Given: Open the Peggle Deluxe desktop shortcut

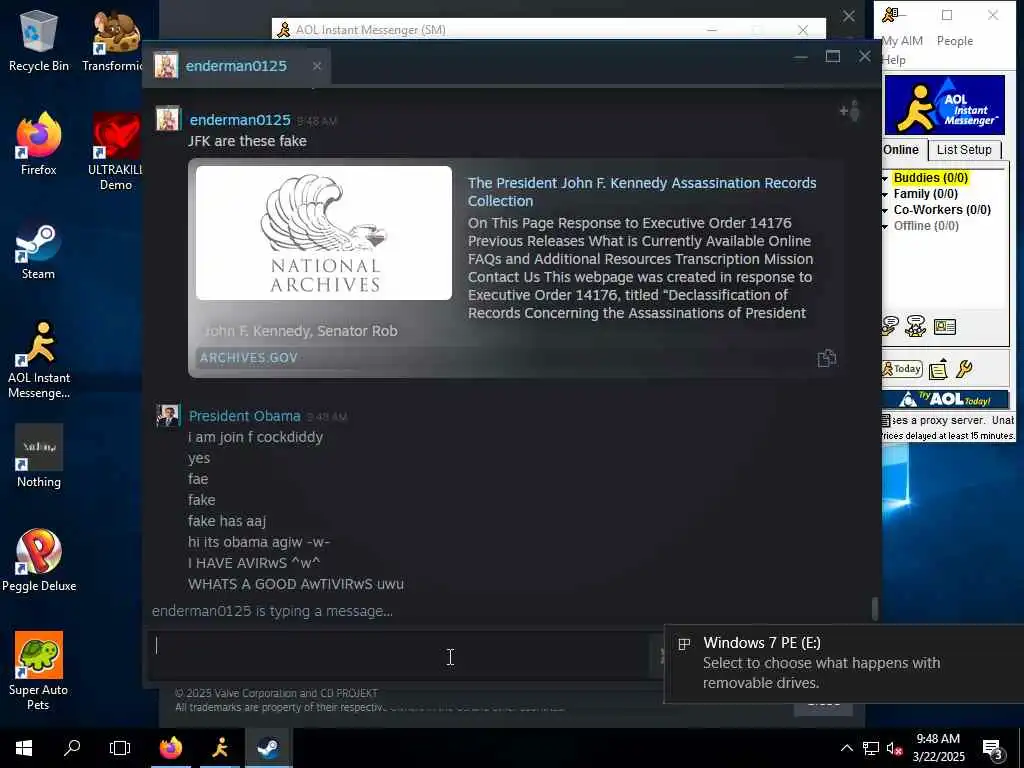Looking at the screenshot, I should (x=39, y=560).
